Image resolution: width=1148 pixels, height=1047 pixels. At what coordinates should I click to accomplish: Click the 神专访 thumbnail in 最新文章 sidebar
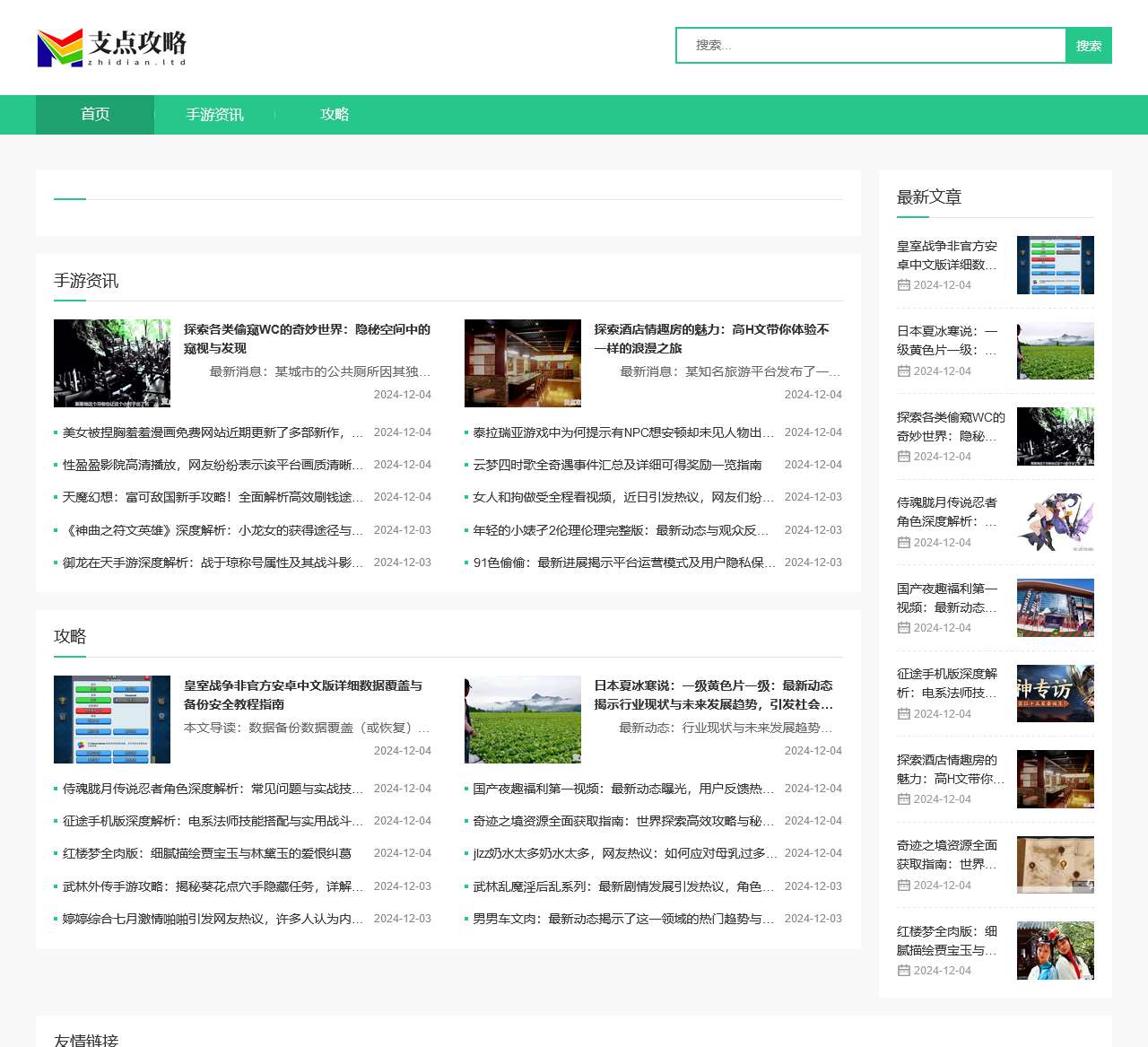(x=1055, y=694)
